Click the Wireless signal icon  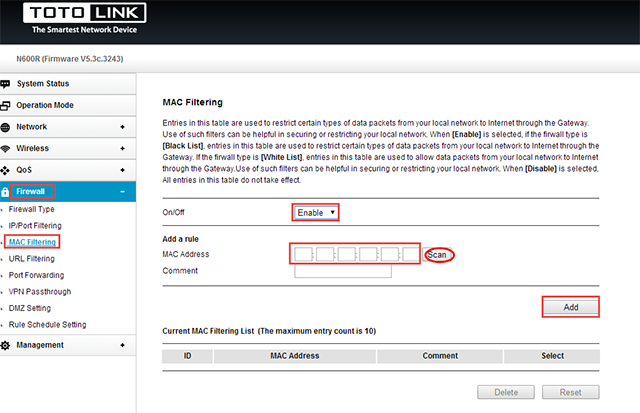click(x=5, y=149)
